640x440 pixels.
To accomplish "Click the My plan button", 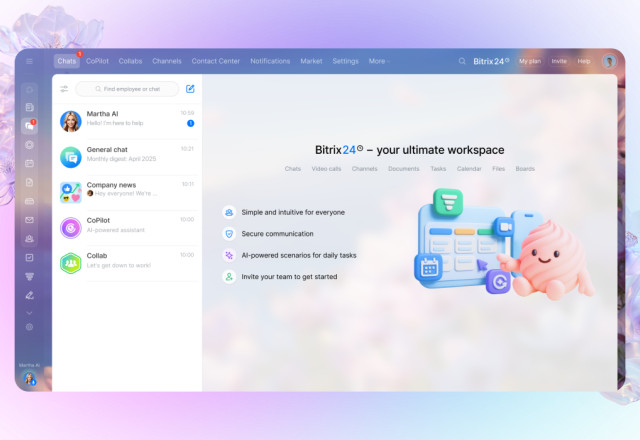I will [529, 61].
